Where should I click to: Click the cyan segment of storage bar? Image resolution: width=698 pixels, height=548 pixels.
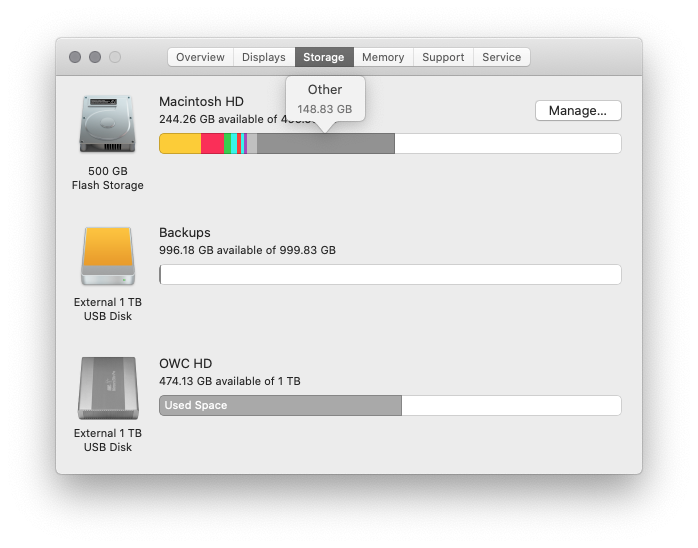234,144
